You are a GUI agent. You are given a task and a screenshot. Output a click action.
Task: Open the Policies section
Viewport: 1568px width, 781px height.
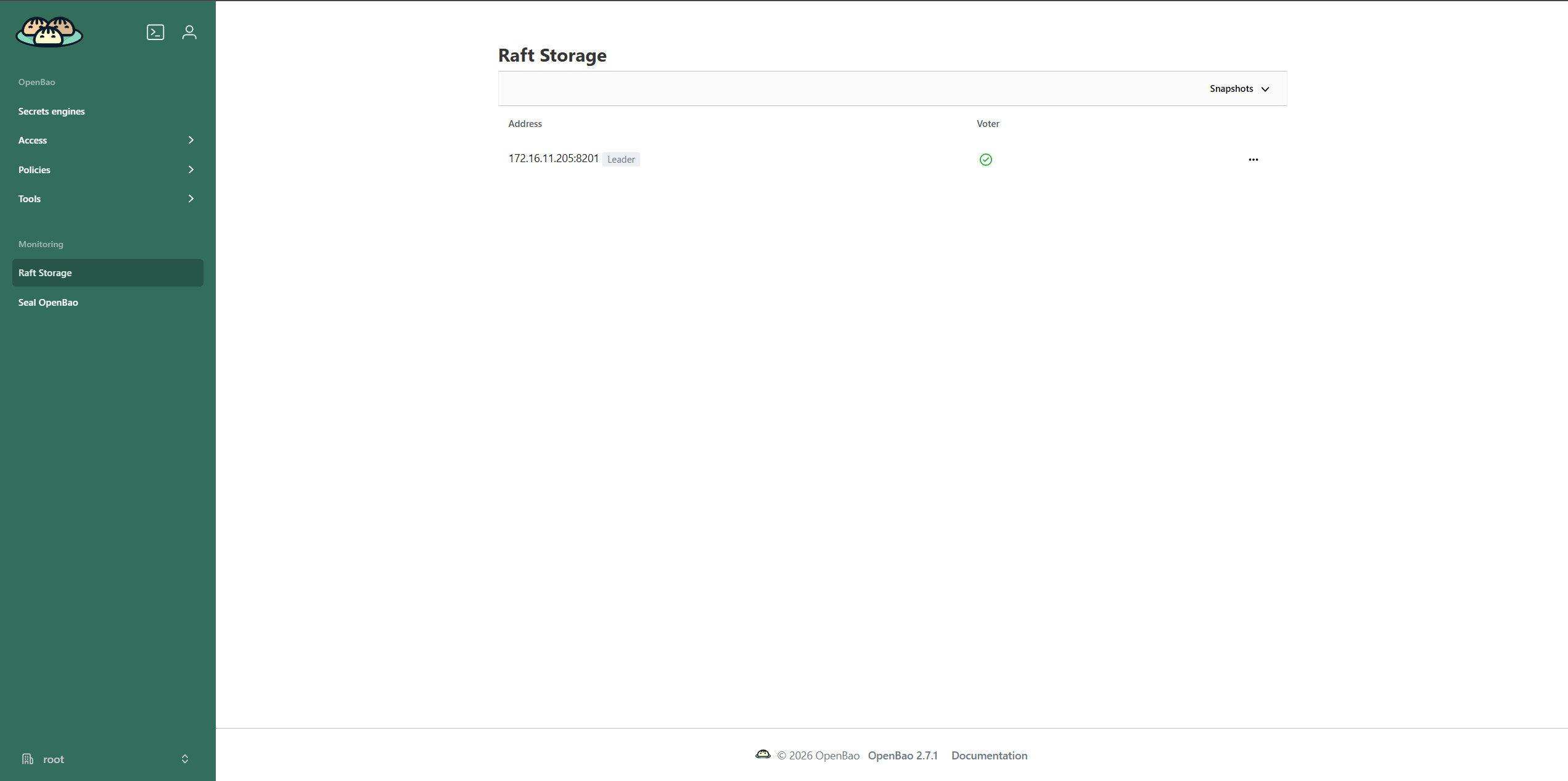coord(107,170)
